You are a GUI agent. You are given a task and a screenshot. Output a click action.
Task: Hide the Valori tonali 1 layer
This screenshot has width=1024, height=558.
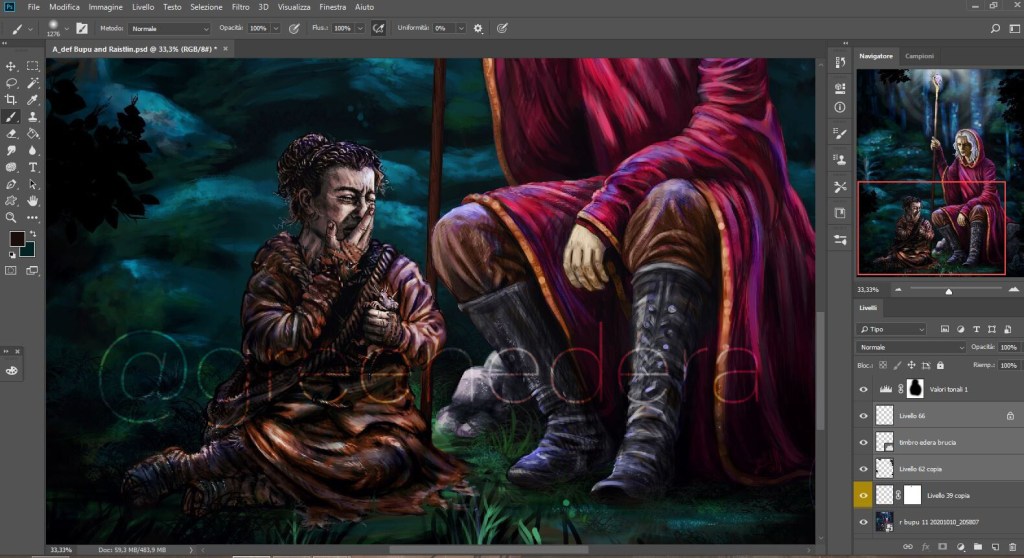tap(864, 388)
